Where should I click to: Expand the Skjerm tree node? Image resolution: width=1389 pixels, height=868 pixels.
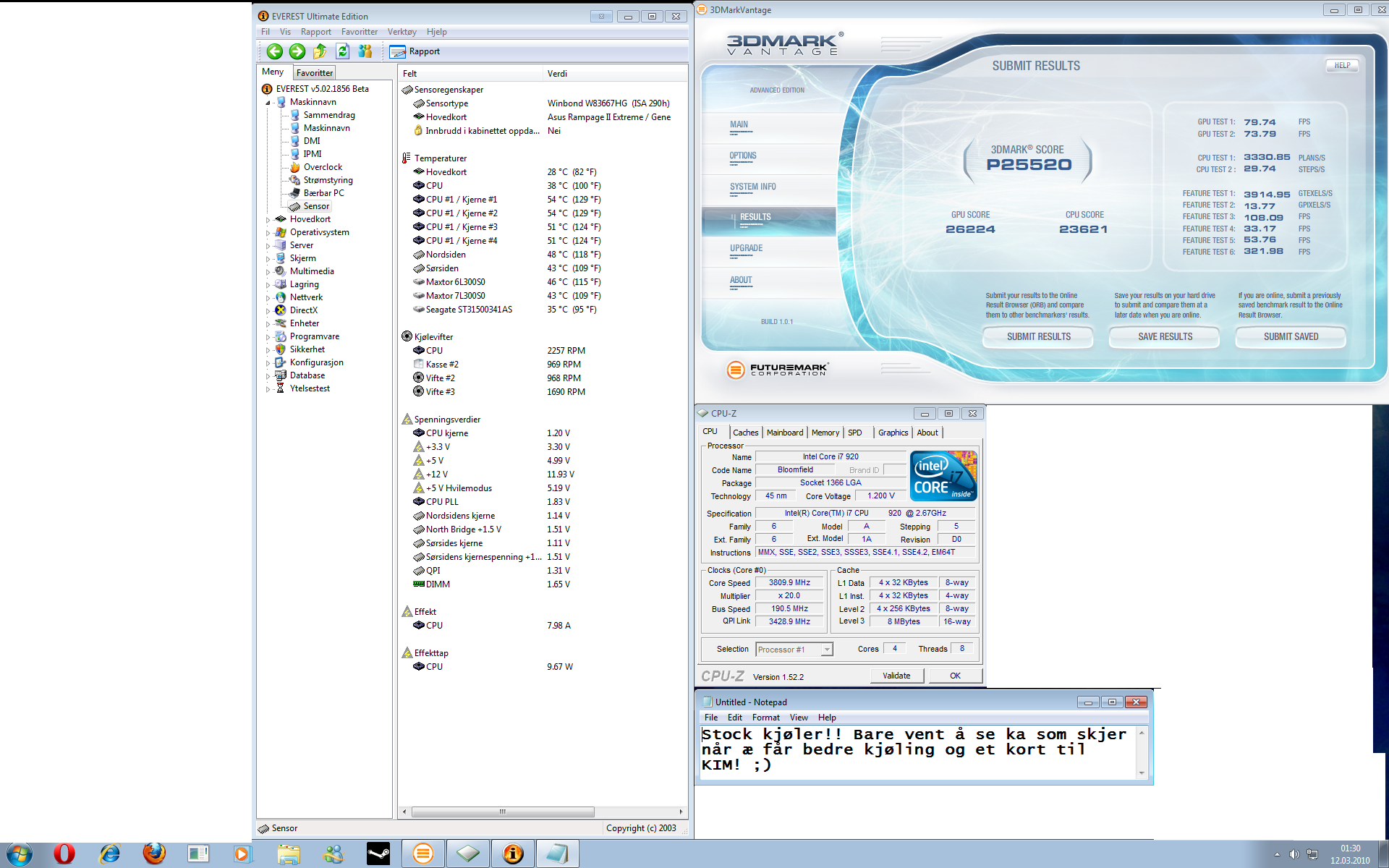click(268, 259)
